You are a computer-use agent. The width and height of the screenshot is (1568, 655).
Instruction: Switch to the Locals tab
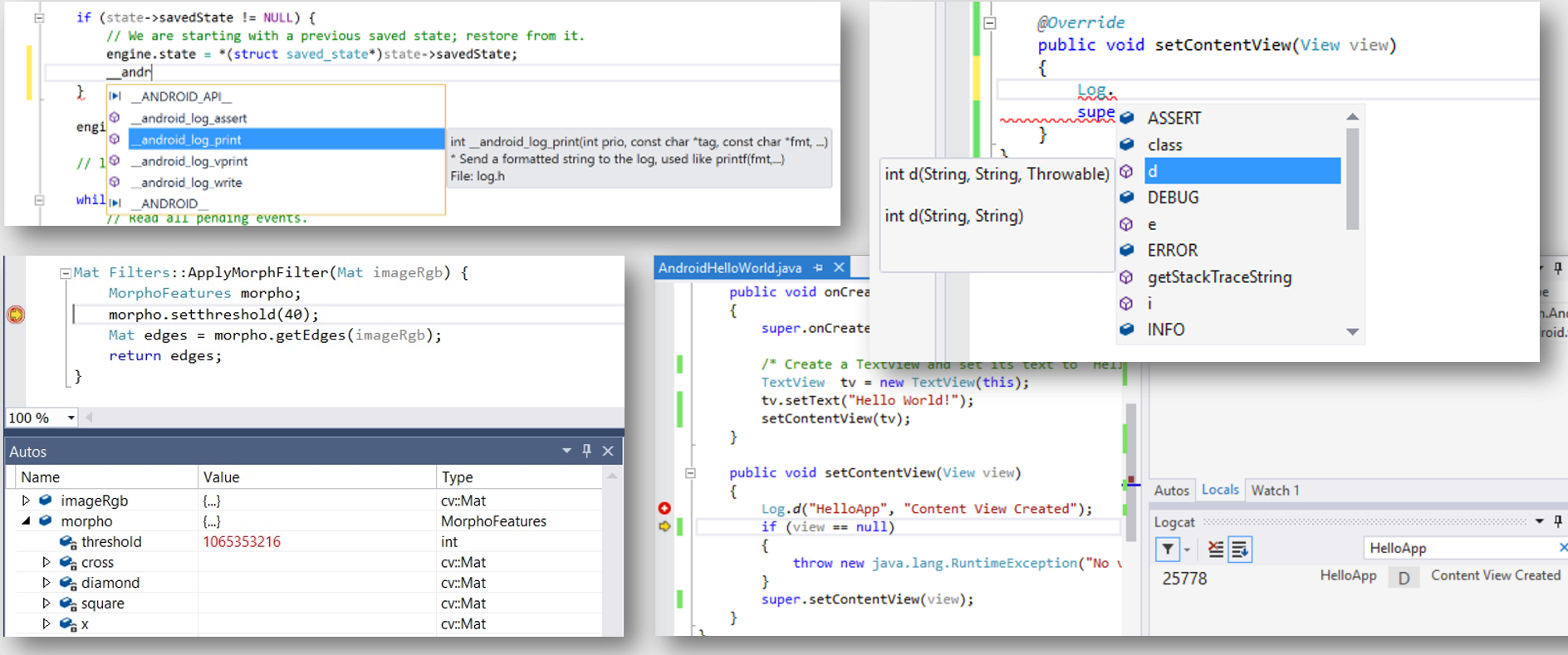click(1220, 490)
